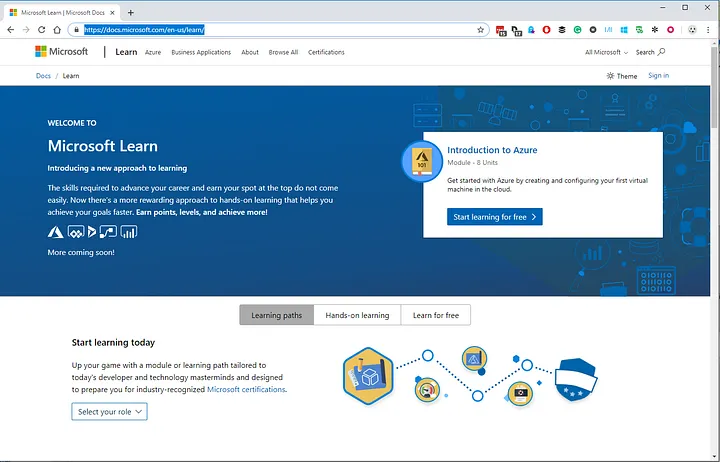Click the Docs breadcrumb link

[x=43, y=76]
